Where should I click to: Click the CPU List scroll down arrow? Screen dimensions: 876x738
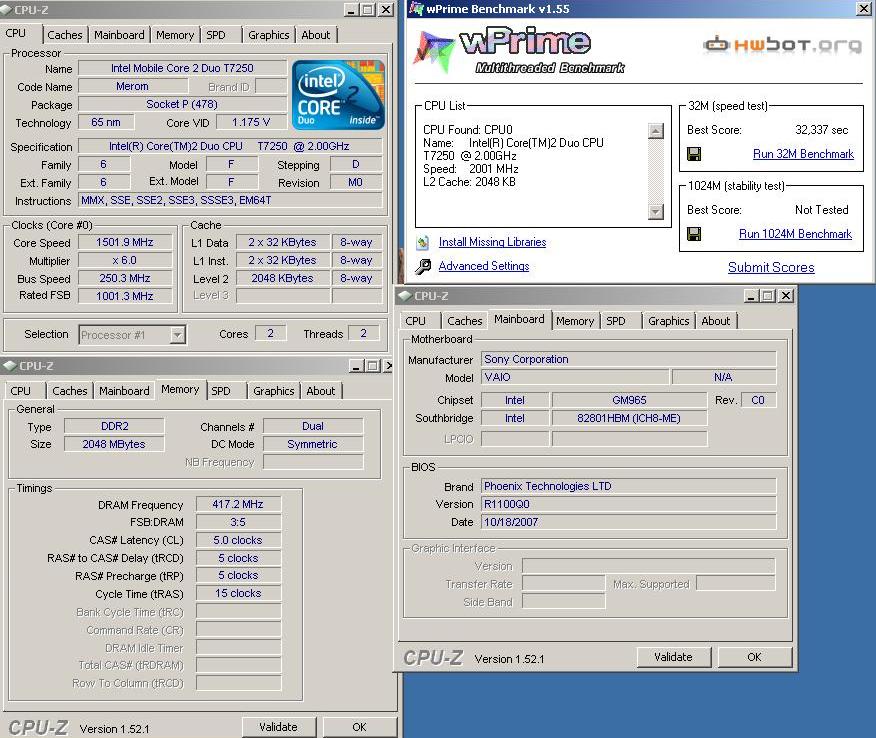point(655,211)
